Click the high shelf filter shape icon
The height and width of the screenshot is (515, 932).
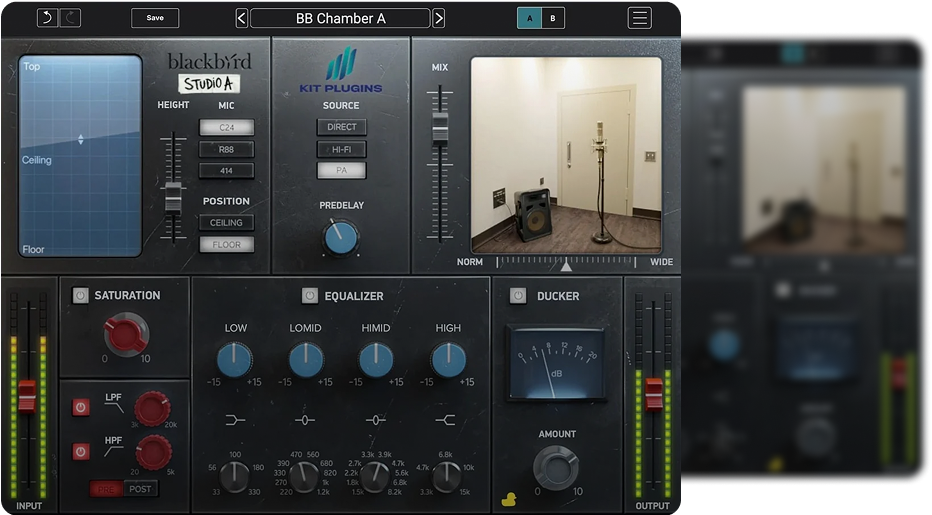[447, 420]
